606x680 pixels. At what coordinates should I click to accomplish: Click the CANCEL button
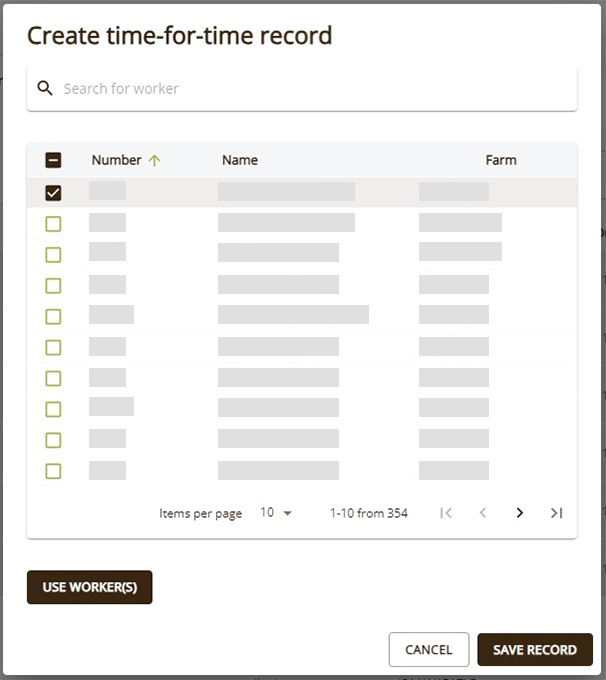[x=429, y=649]
